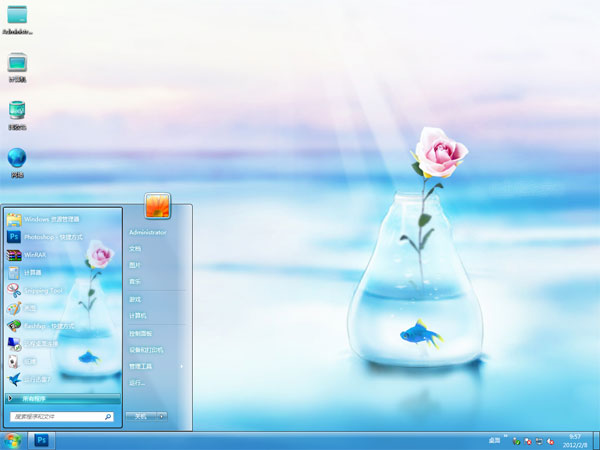Open the 网络 desktop icon

17,160
